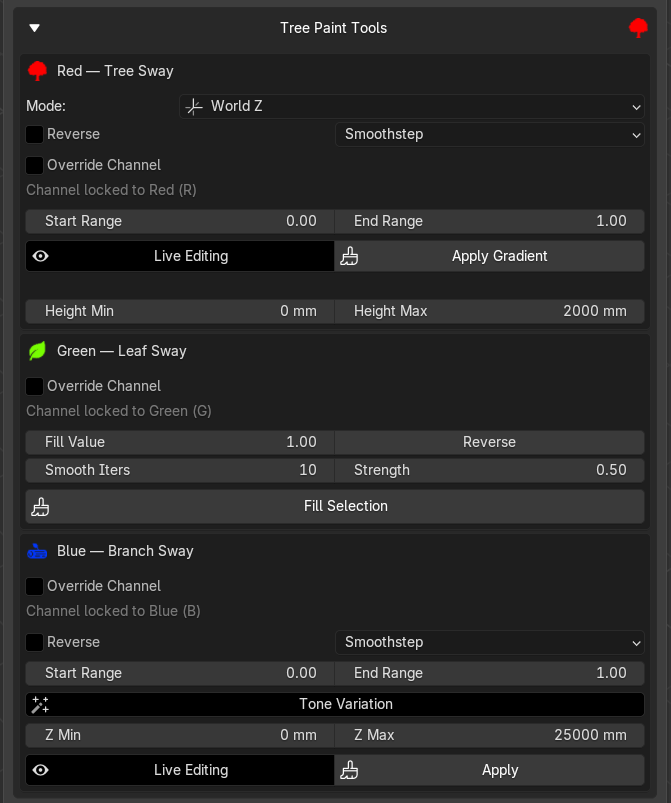Click the Strength slider field
The width and height of the screenshot is (671, 803).
click(x=489, y=470)
